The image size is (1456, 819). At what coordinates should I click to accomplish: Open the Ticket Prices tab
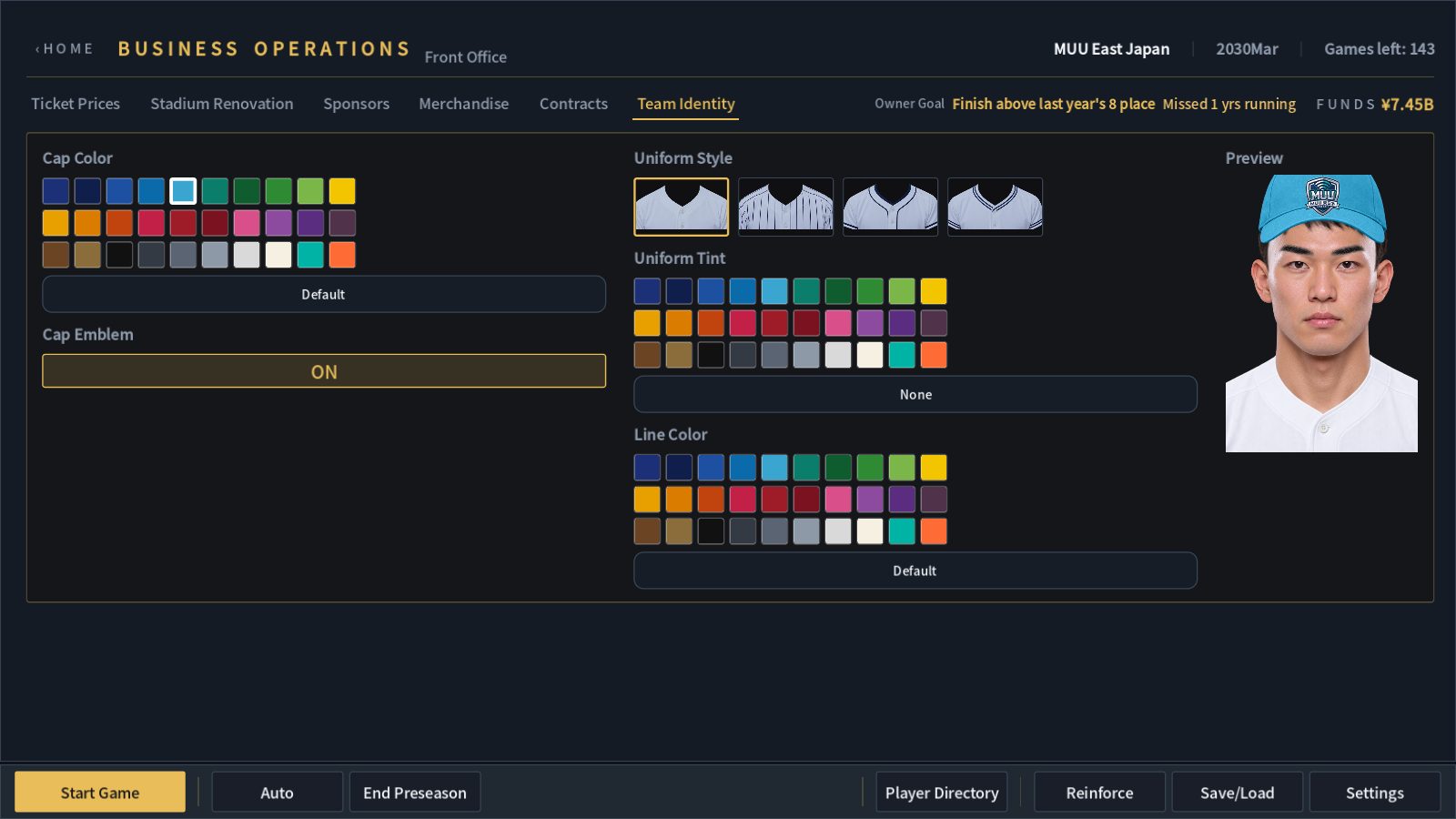pos(76,104)
